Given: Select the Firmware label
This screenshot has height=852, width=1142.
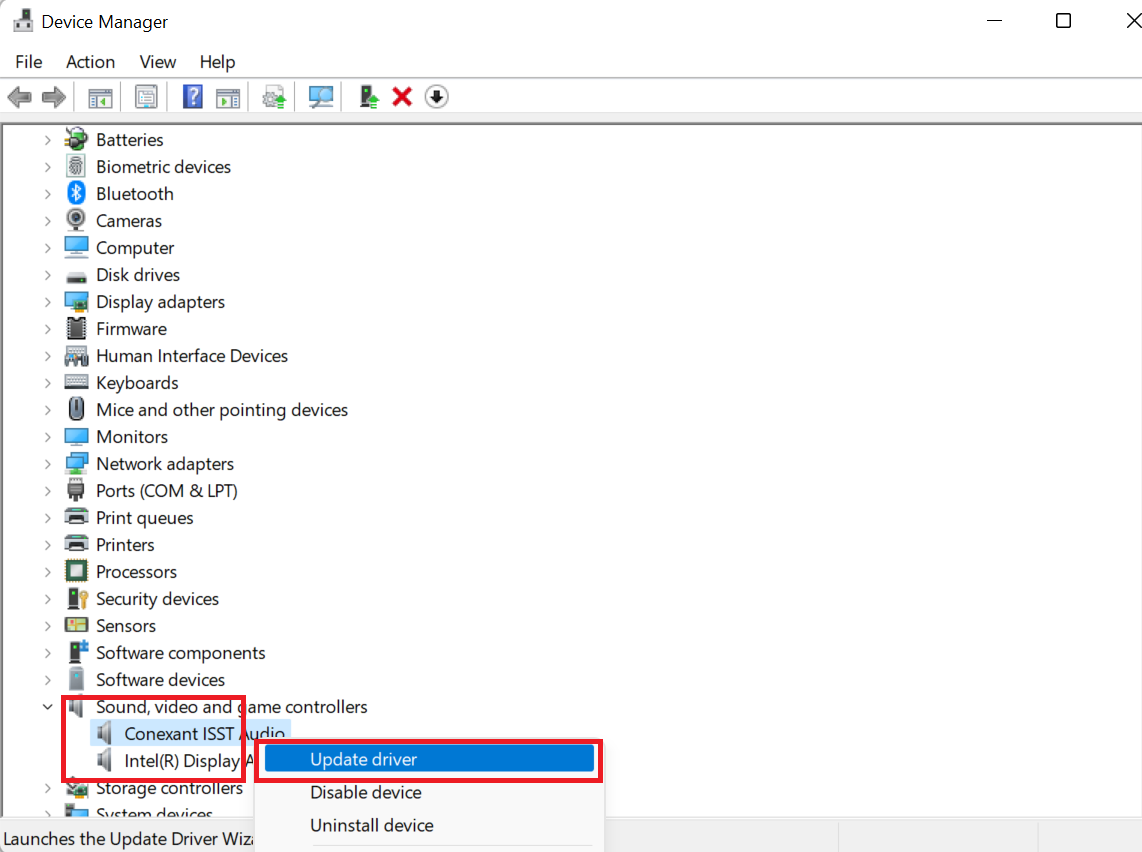Looking at the screenshot, I should [x=131, y=329].
